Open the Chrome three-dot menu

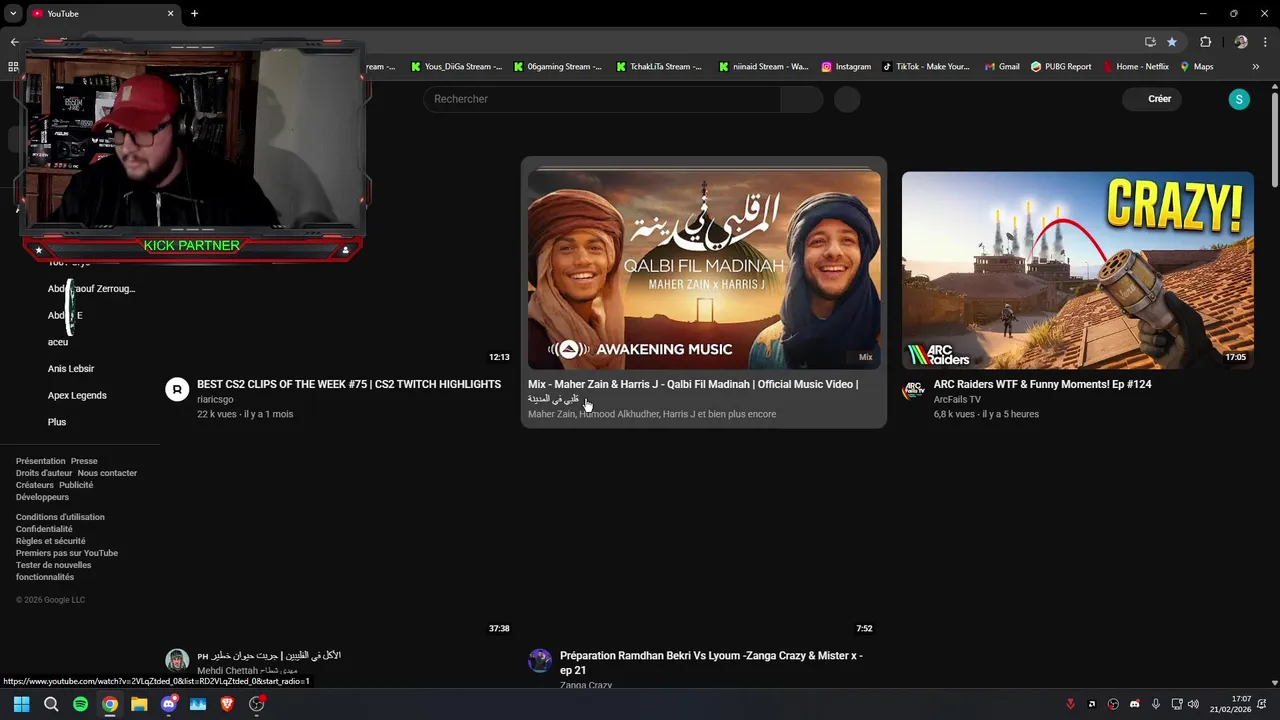click(1266, 42)
